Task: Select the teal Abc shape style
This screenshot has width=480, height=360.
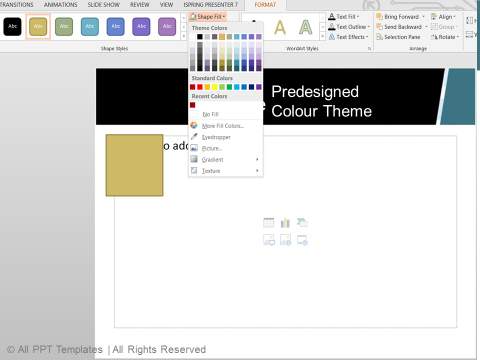Action: coord(90,26)
